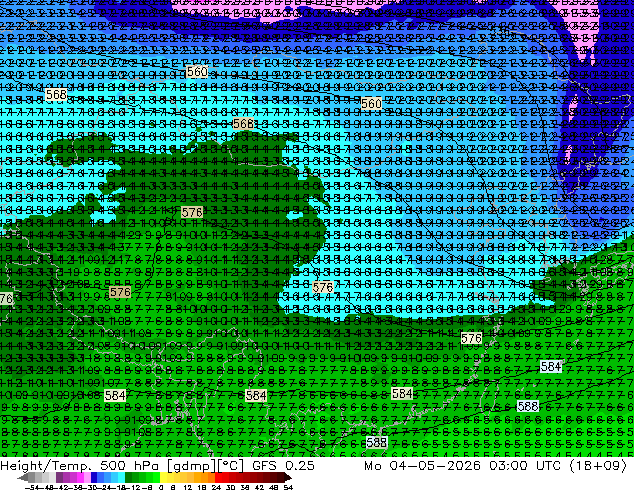The width and height of the screenshot is (634, 490).
Task: Select the "(18+09)" forecast run text
Action: (598, 466)
